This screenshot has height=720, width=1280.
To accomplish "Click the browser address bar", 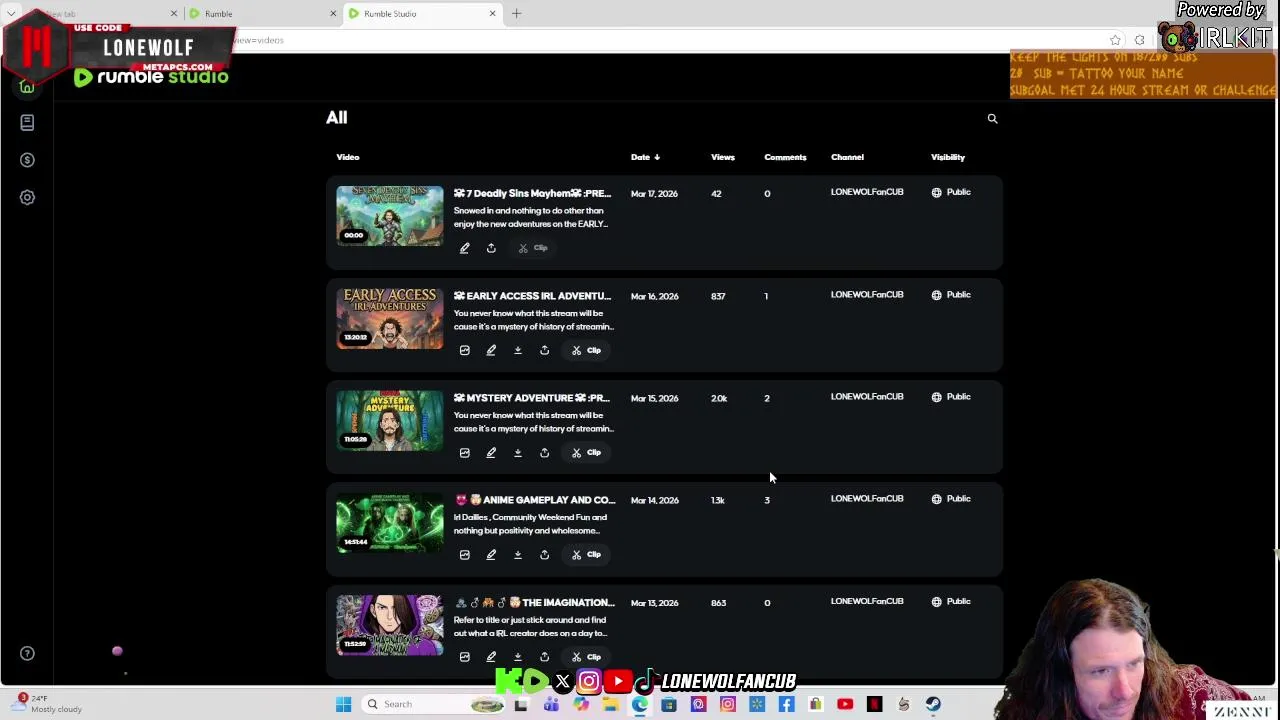I will click(x=660, y=40).
